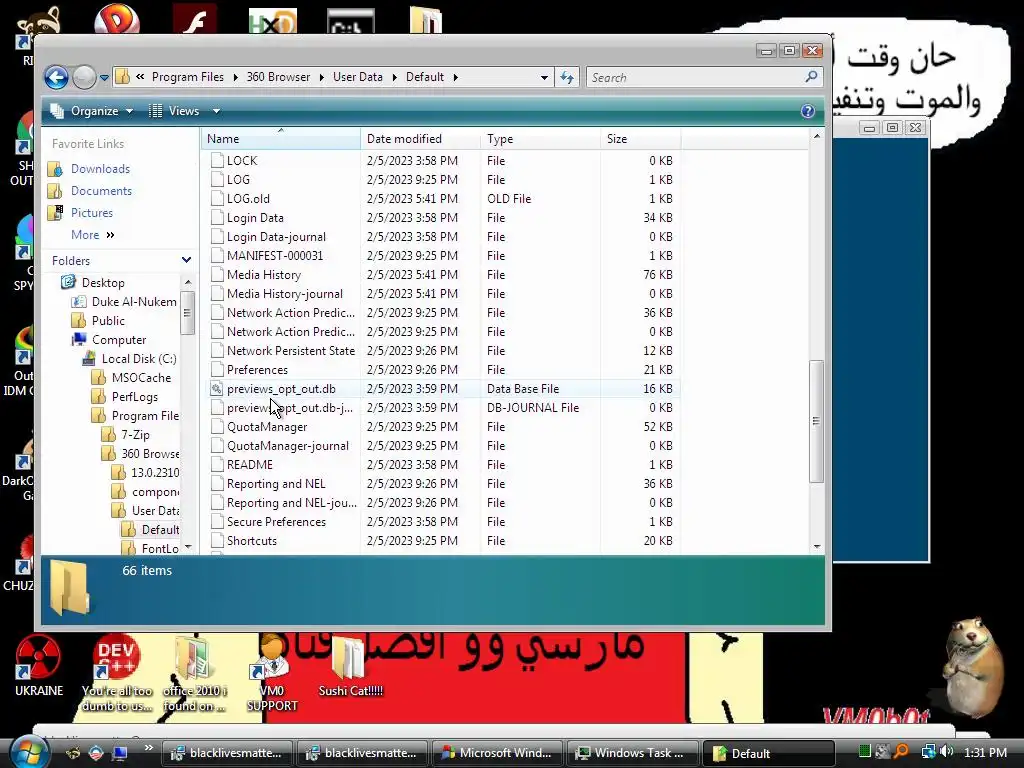Image resolution: width=1024 pixels, height=768 pixels.
Task: Select the LOCK file icon
Action: click(217, 161)
